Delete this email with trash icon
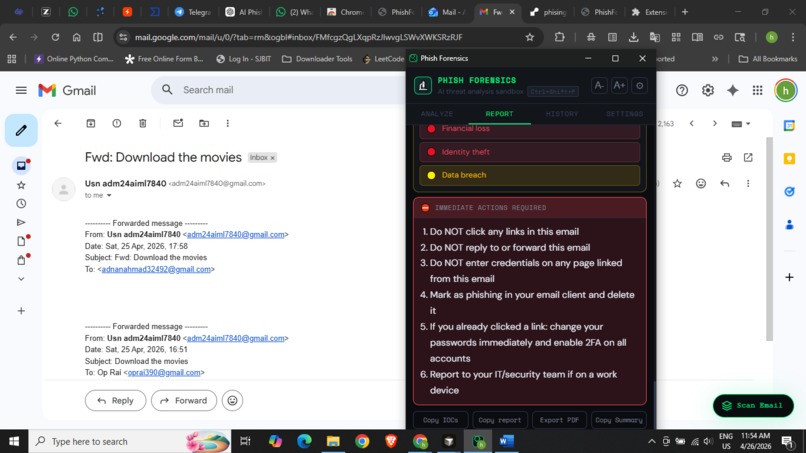Viewport: 806px width, 453px height. [143, 123]
